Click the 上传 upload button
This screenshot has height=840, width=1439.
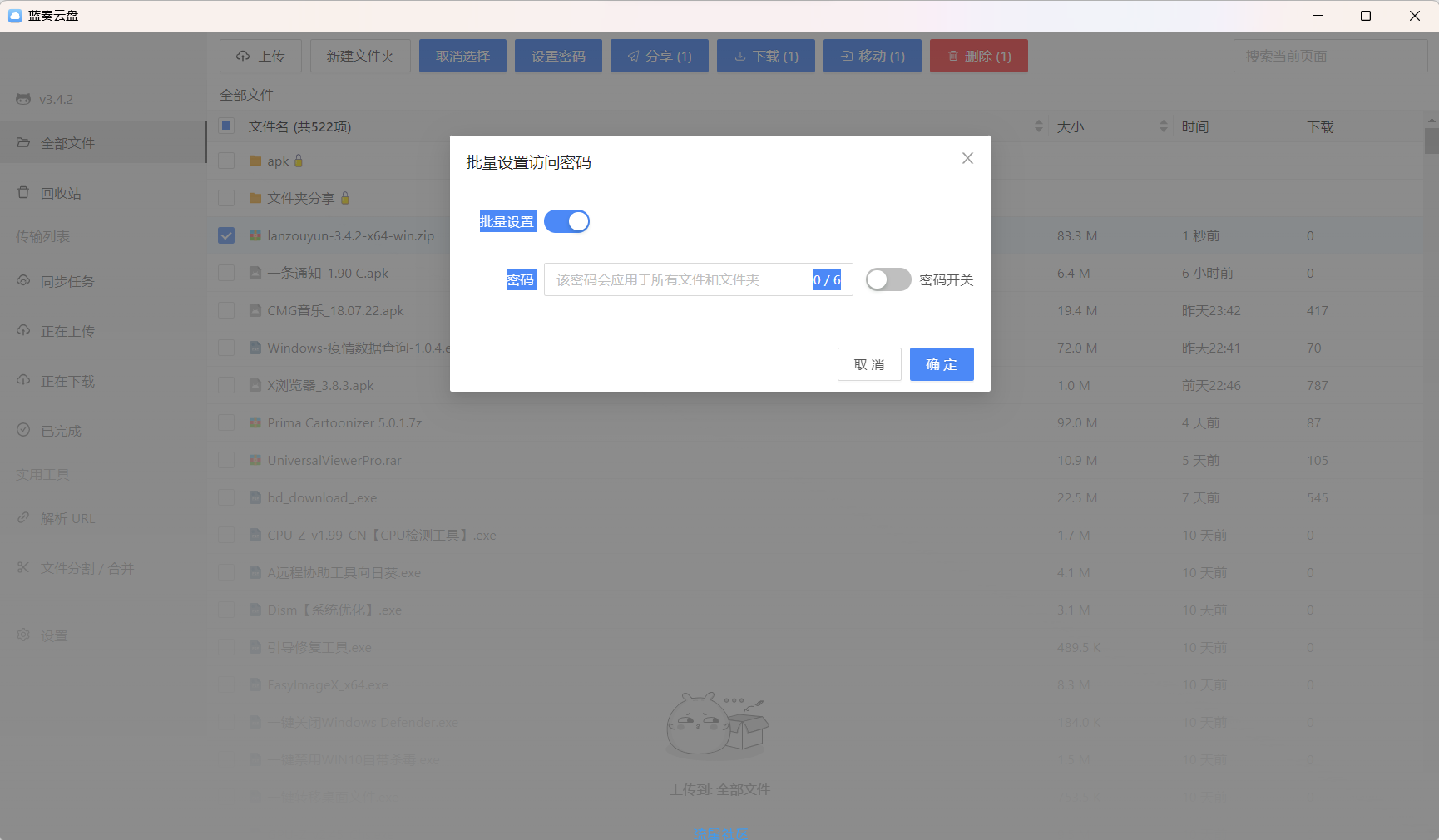point(260,56)
